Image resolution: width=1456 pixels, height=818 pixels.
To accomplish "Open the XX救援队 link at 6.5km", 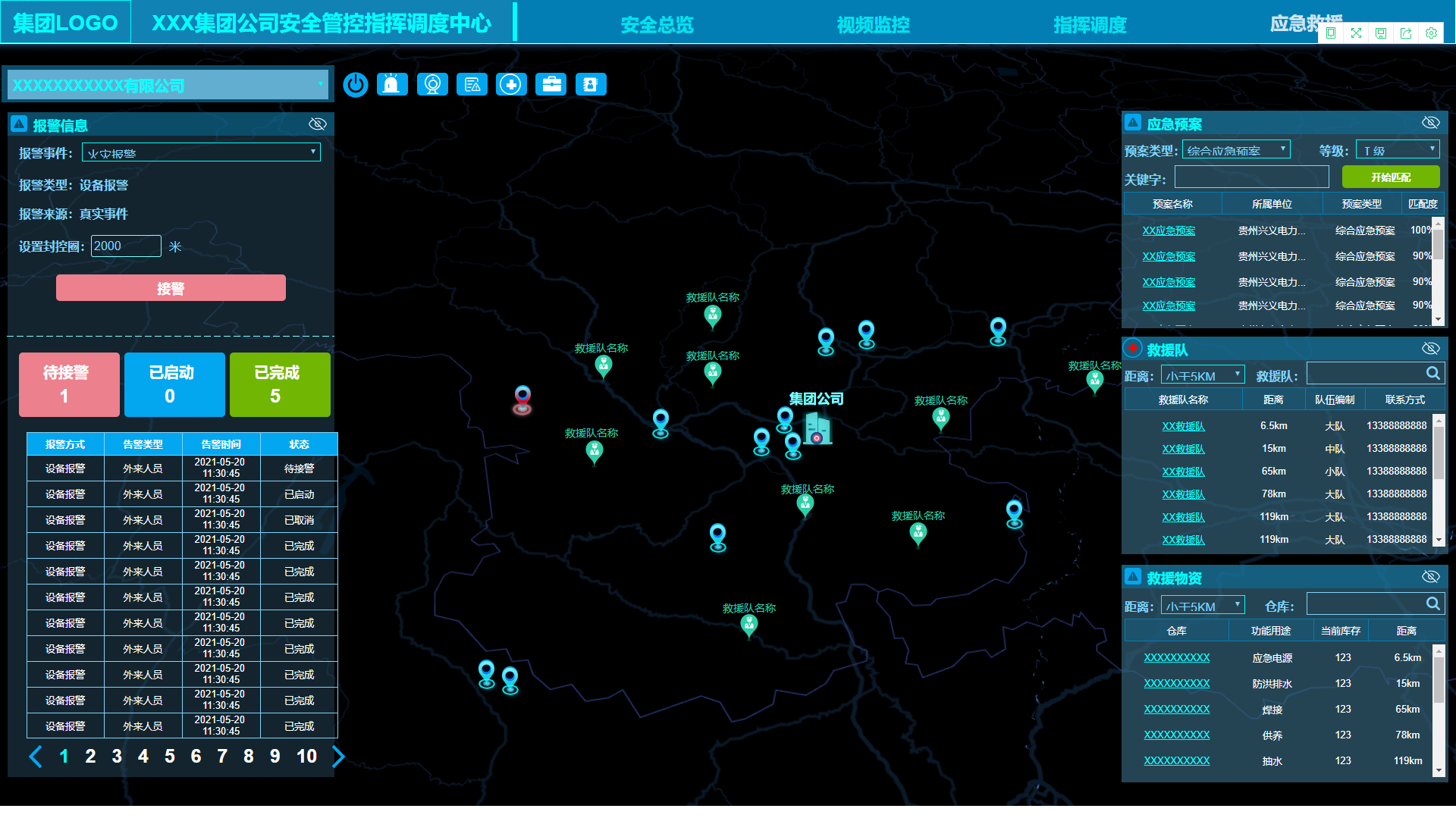I will pyautogui.click(x=1183, y=426).
